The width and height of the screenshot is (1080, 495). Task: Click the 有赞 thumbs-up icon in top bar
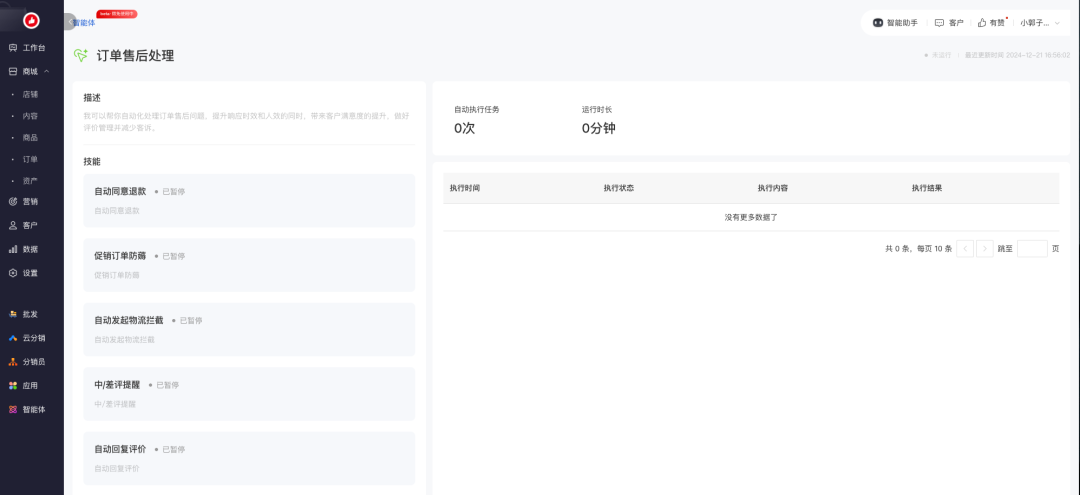coord(982,22)
